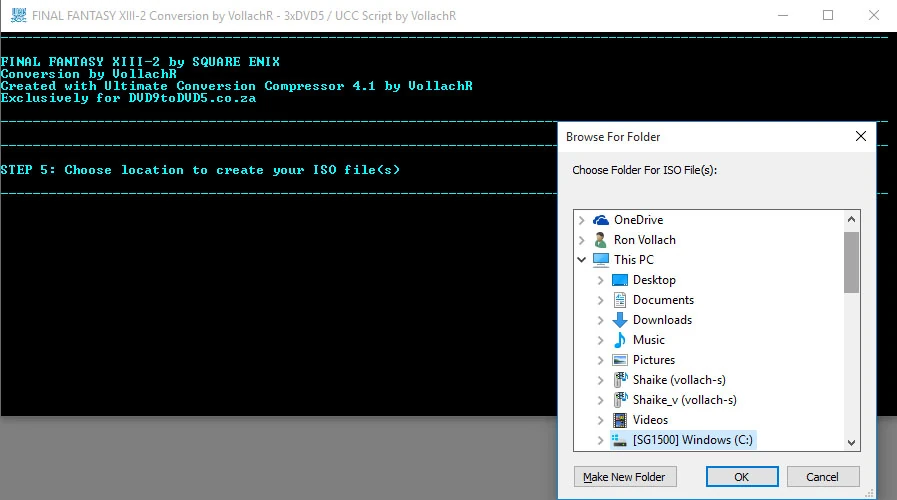The height and width of the screenshot is (500, 897).
Task: Select the OneDrive folder label
Action: pyautogui.click(x=638, y=220)
